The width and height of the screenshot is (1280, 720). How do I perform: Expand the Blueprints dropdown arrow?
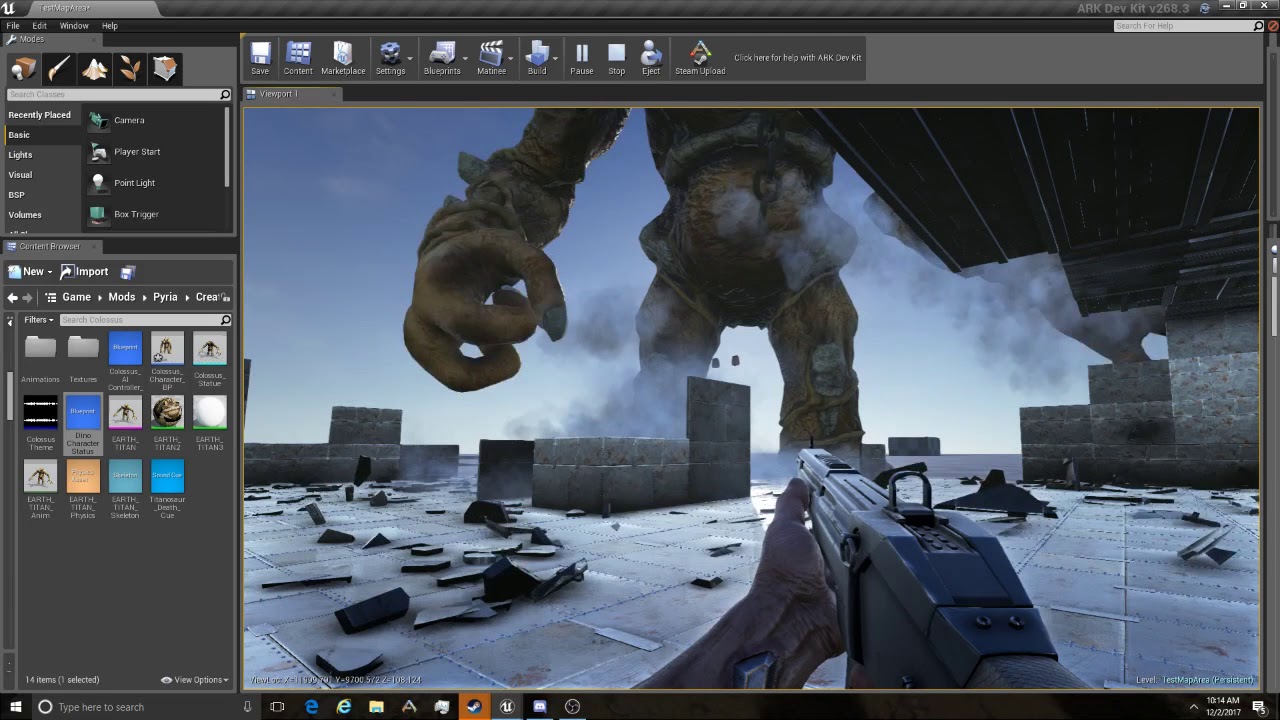[x=465, y=58]
